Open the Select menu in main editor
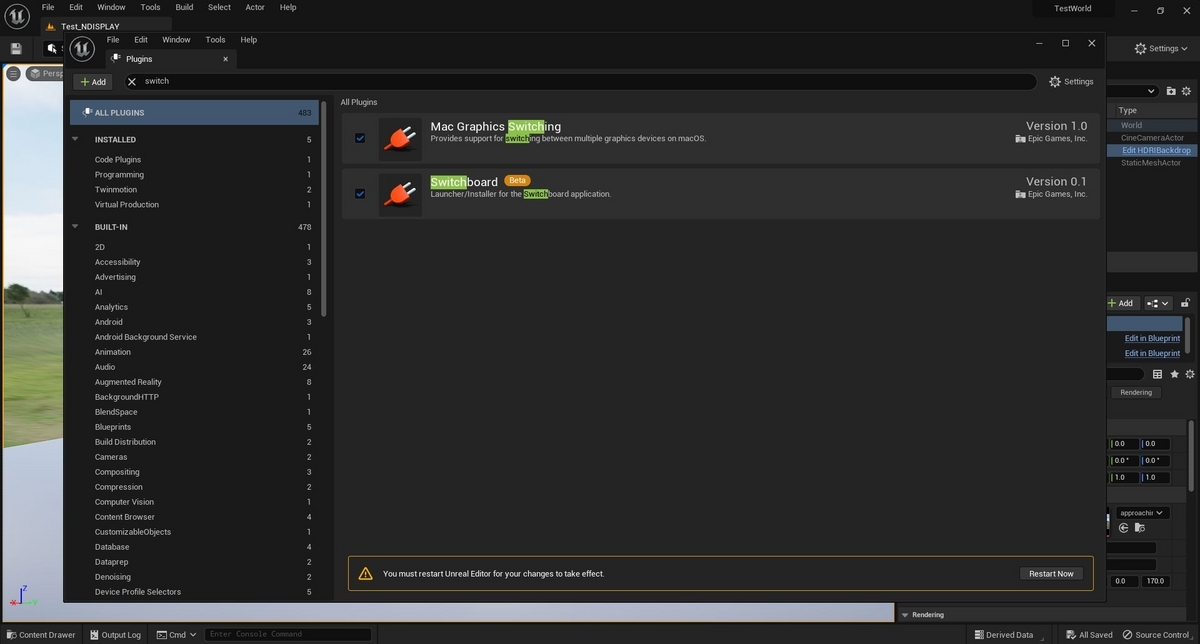Viewport: 1200px width, 644px height. coord(219,7)
